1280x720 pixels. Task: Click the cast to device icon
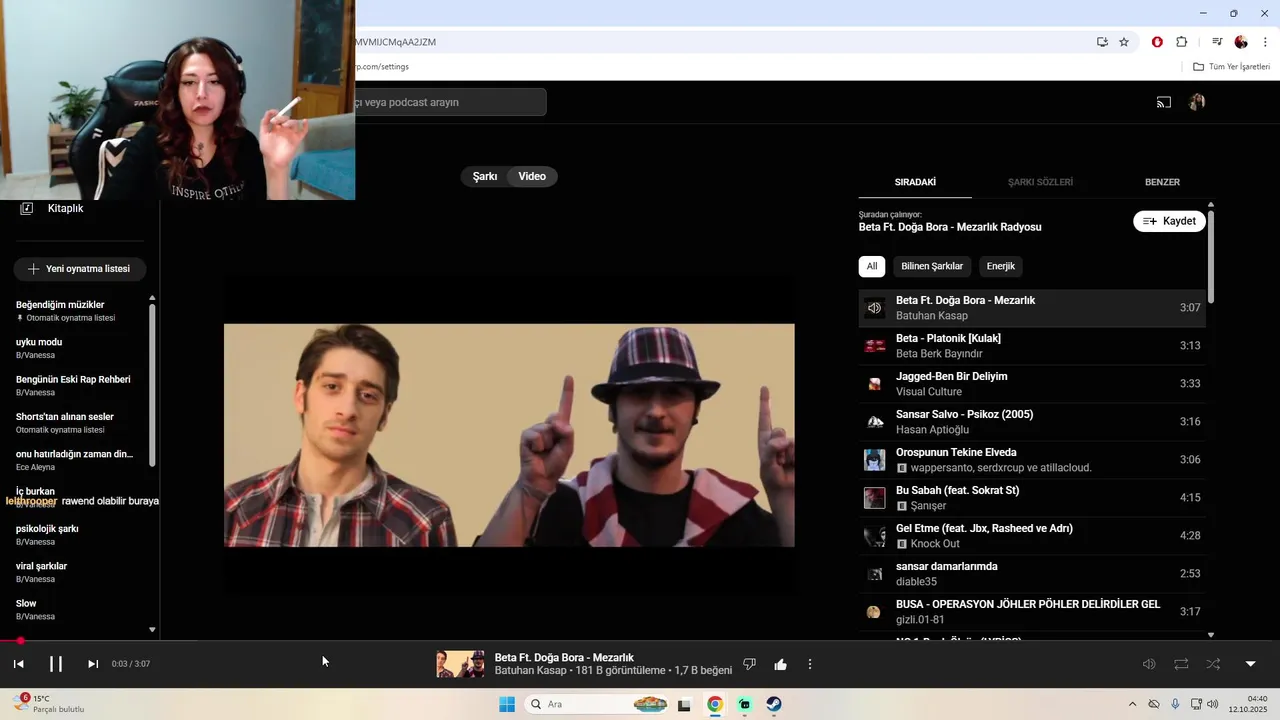pyautogui.click(x=1164, y=102)
